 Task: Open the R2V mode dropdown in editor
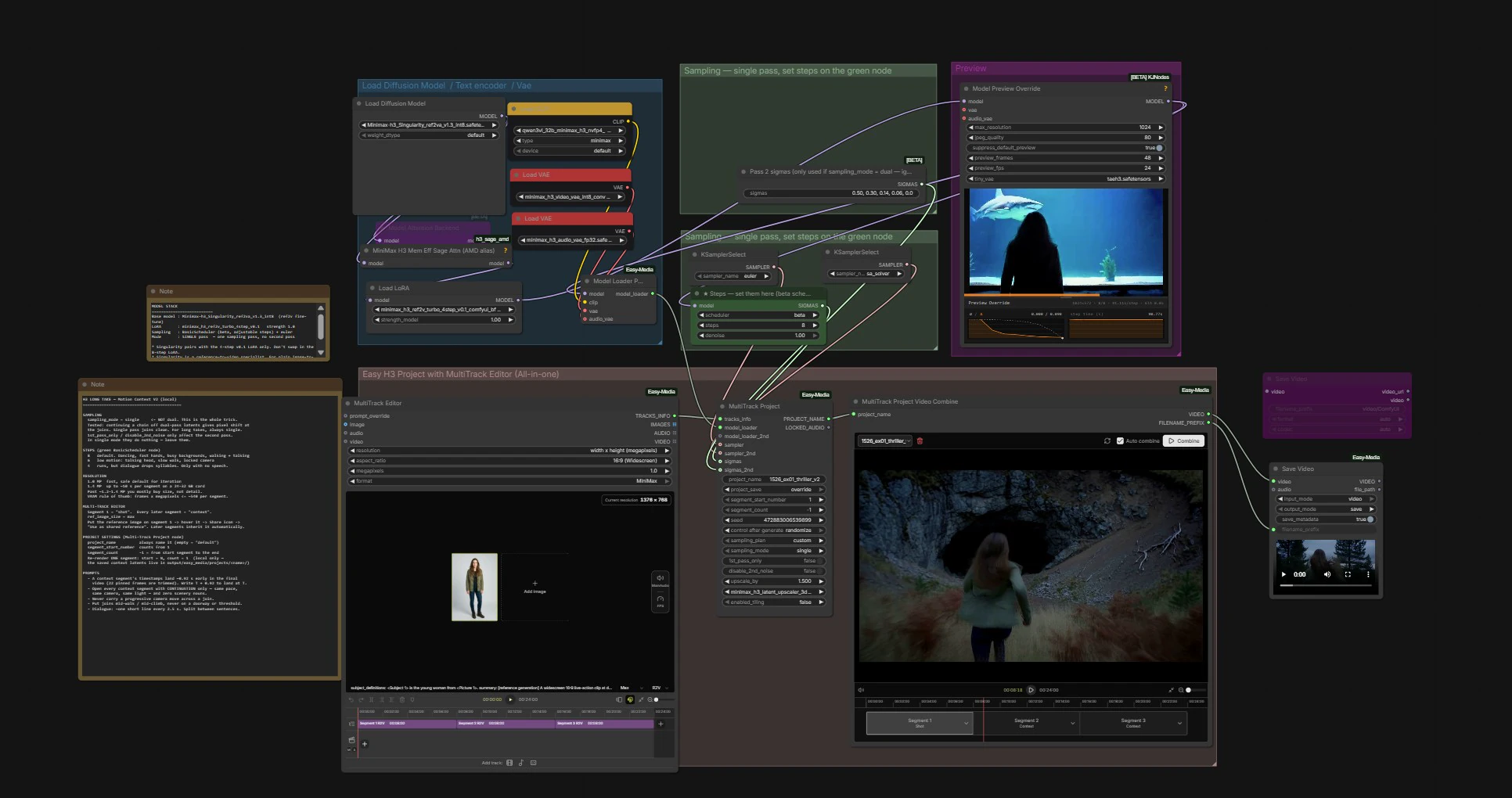660,688
